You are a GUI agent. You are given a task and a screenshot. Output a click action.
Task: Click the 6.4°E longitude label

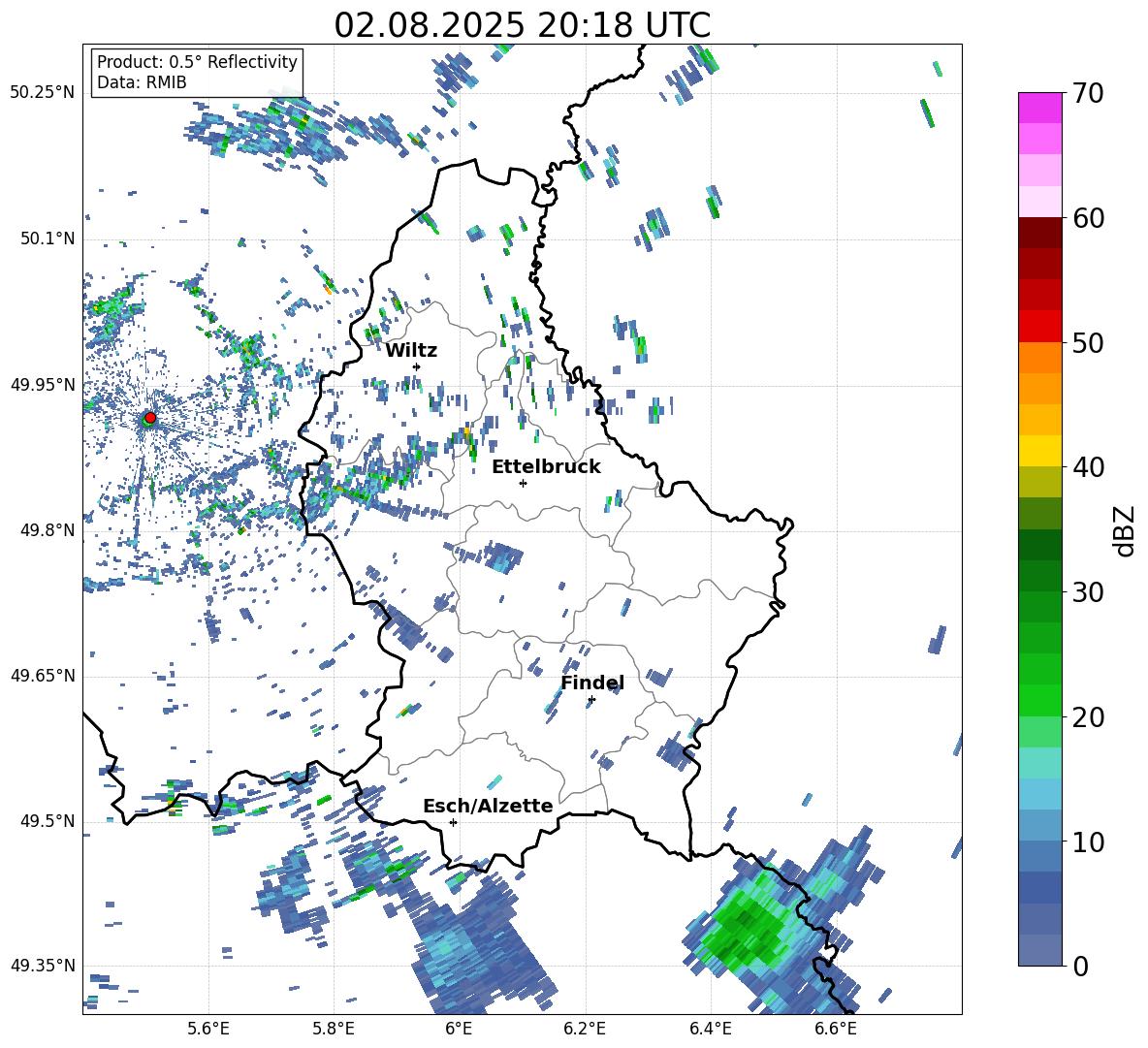pyautogui.click(x=710, y=1029)
